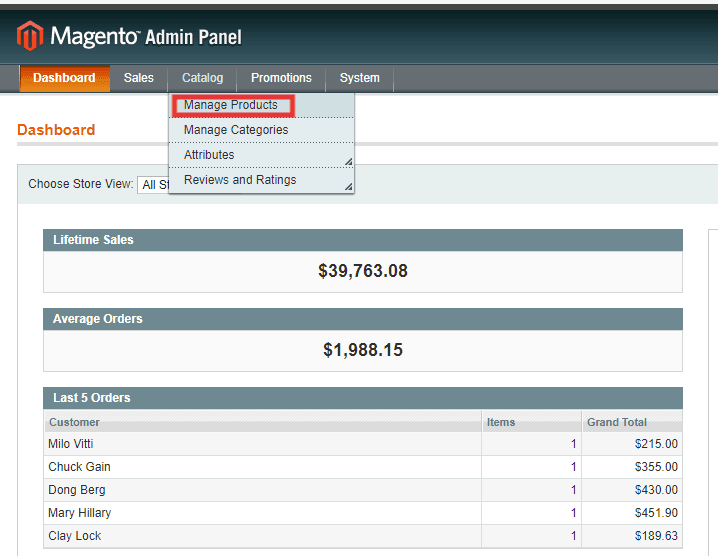The image size is (718, 556).
Task: Click the Magento logo icon
Action: (x=30, y=36)
